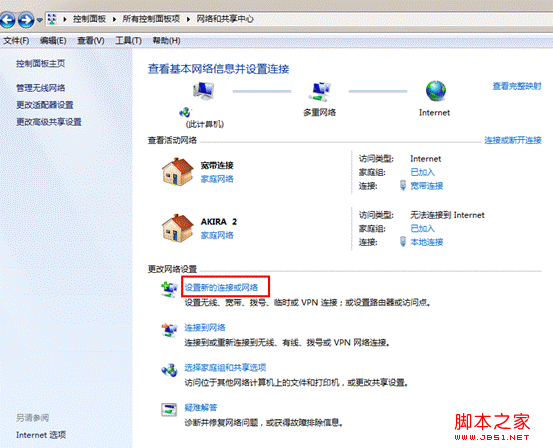The image size is (553, 448).
Task: Open the 本地连接 connection link
Action: tap(426, 242)
